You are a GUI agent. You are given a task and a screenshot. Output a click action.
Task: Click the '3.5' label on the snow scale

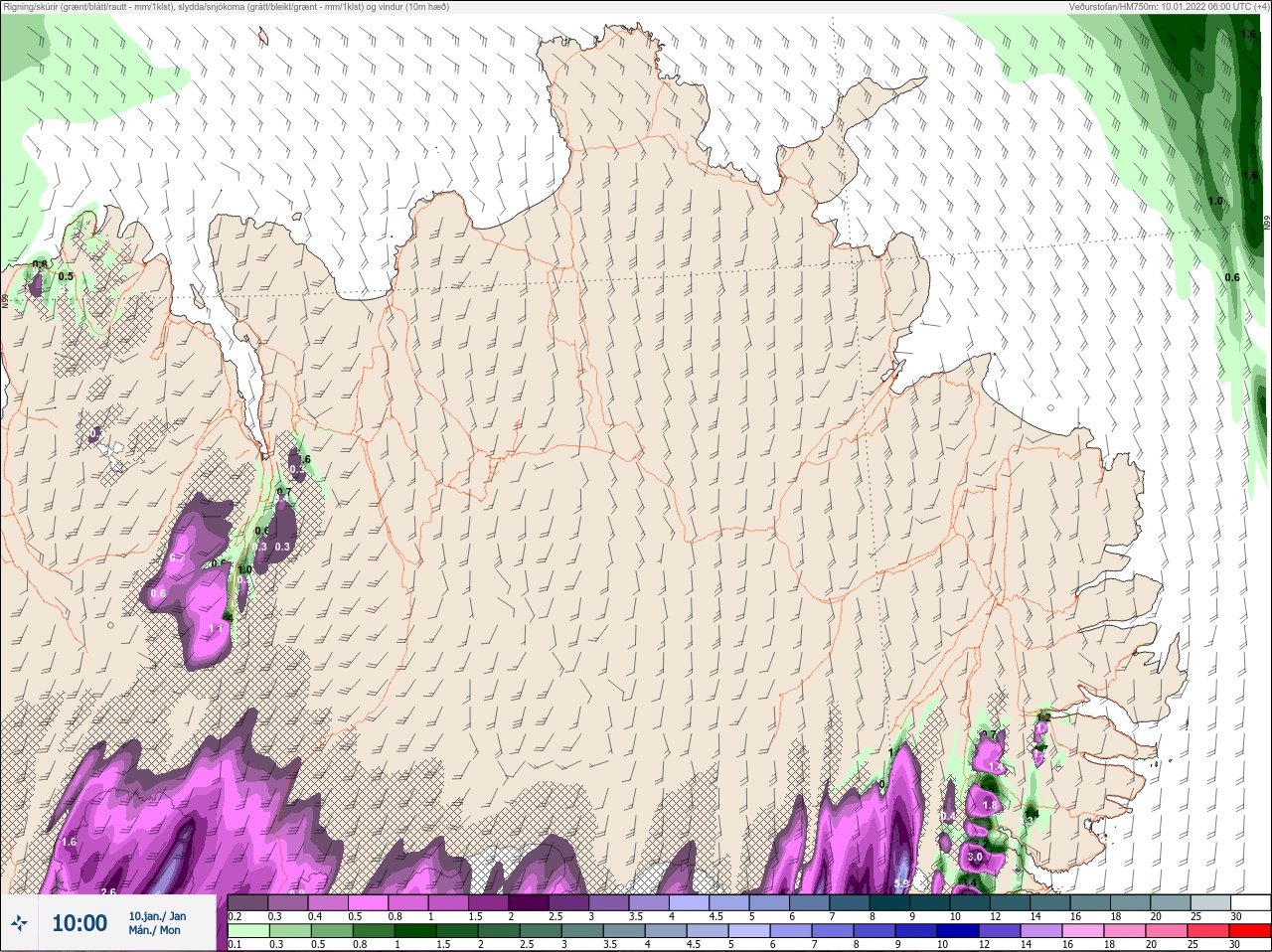pyautogui.click(x=636, y=916)
